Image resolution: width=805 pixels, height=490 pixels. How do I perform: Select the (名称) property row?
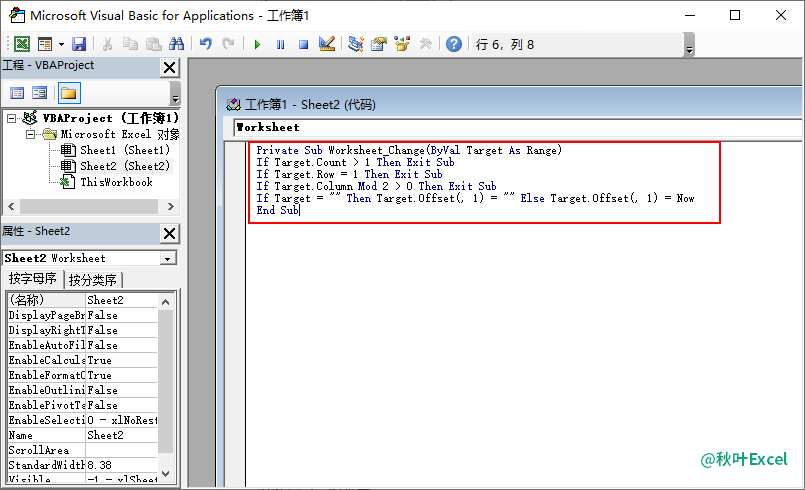pos(82,300)
